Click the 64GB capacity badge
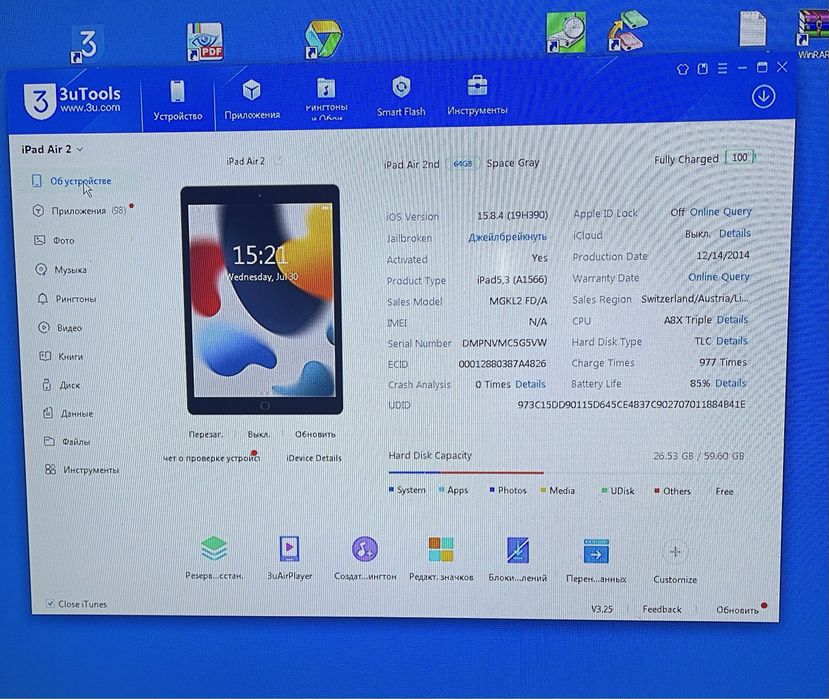Image resolution: width=829 pixels, height=699 pixels. [463, 164]
